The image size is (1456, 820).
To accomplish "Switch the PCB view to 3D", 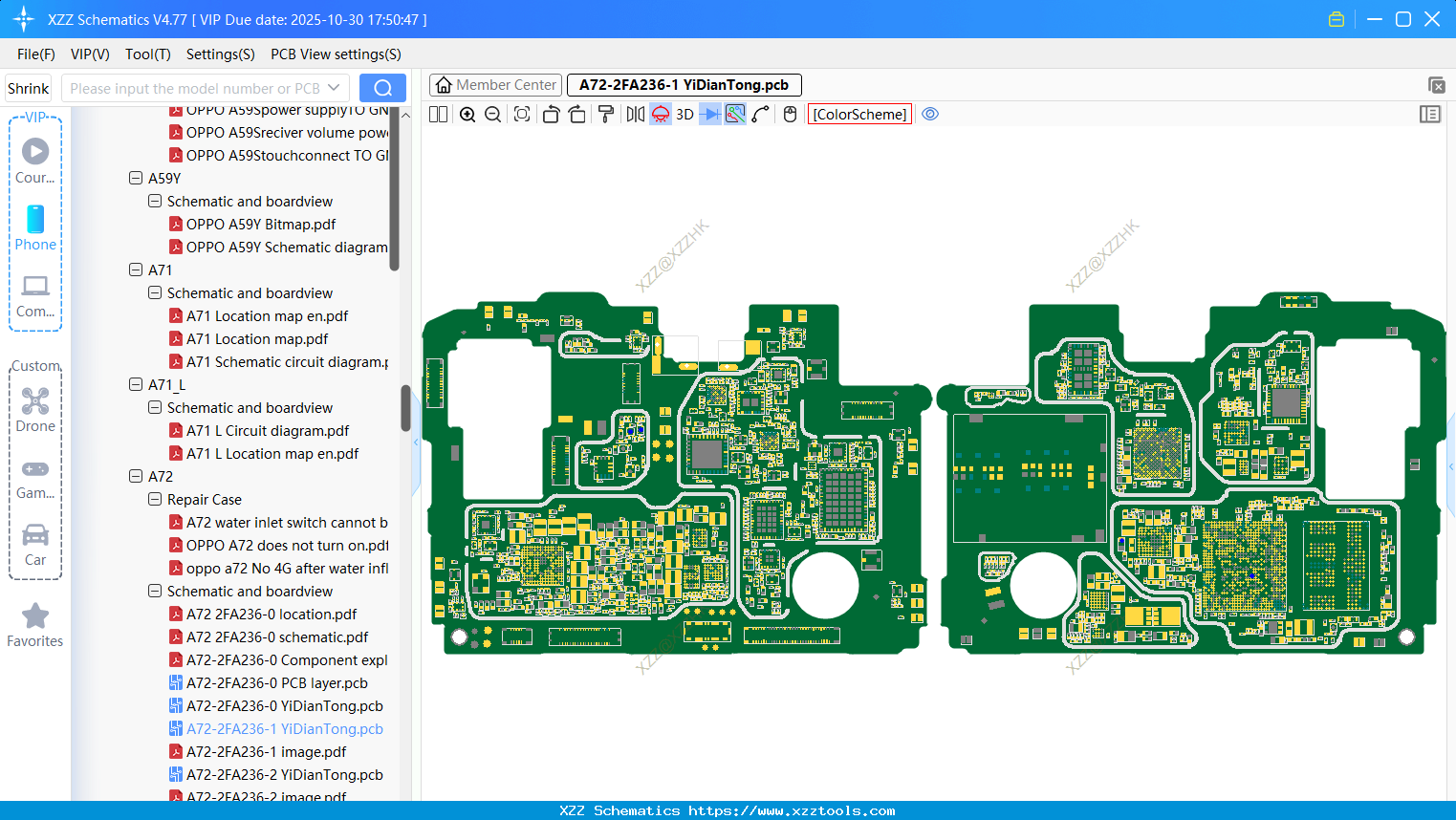I will (x=685, y=114).
